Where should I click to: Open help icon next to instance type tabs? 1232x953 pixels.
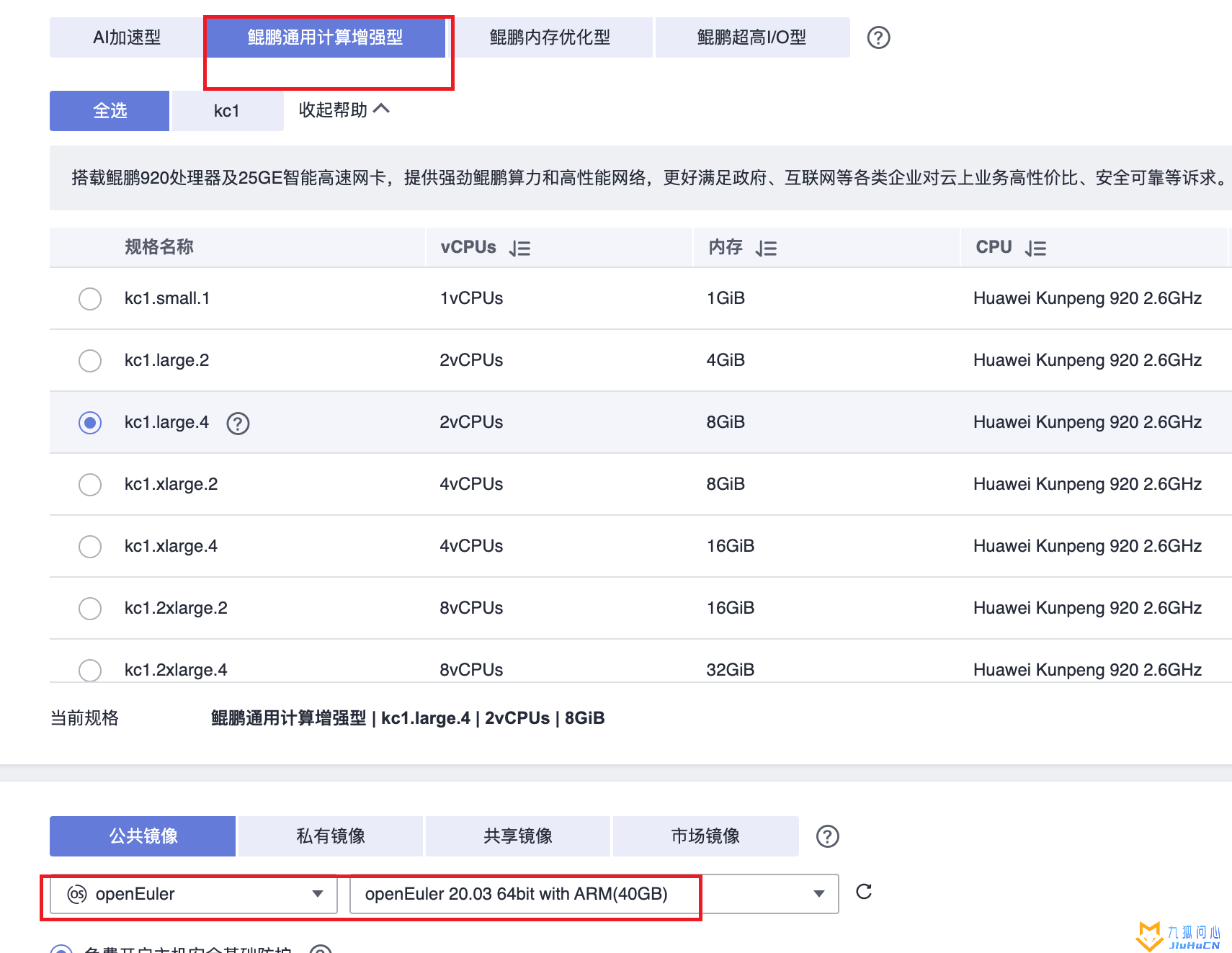878,37
